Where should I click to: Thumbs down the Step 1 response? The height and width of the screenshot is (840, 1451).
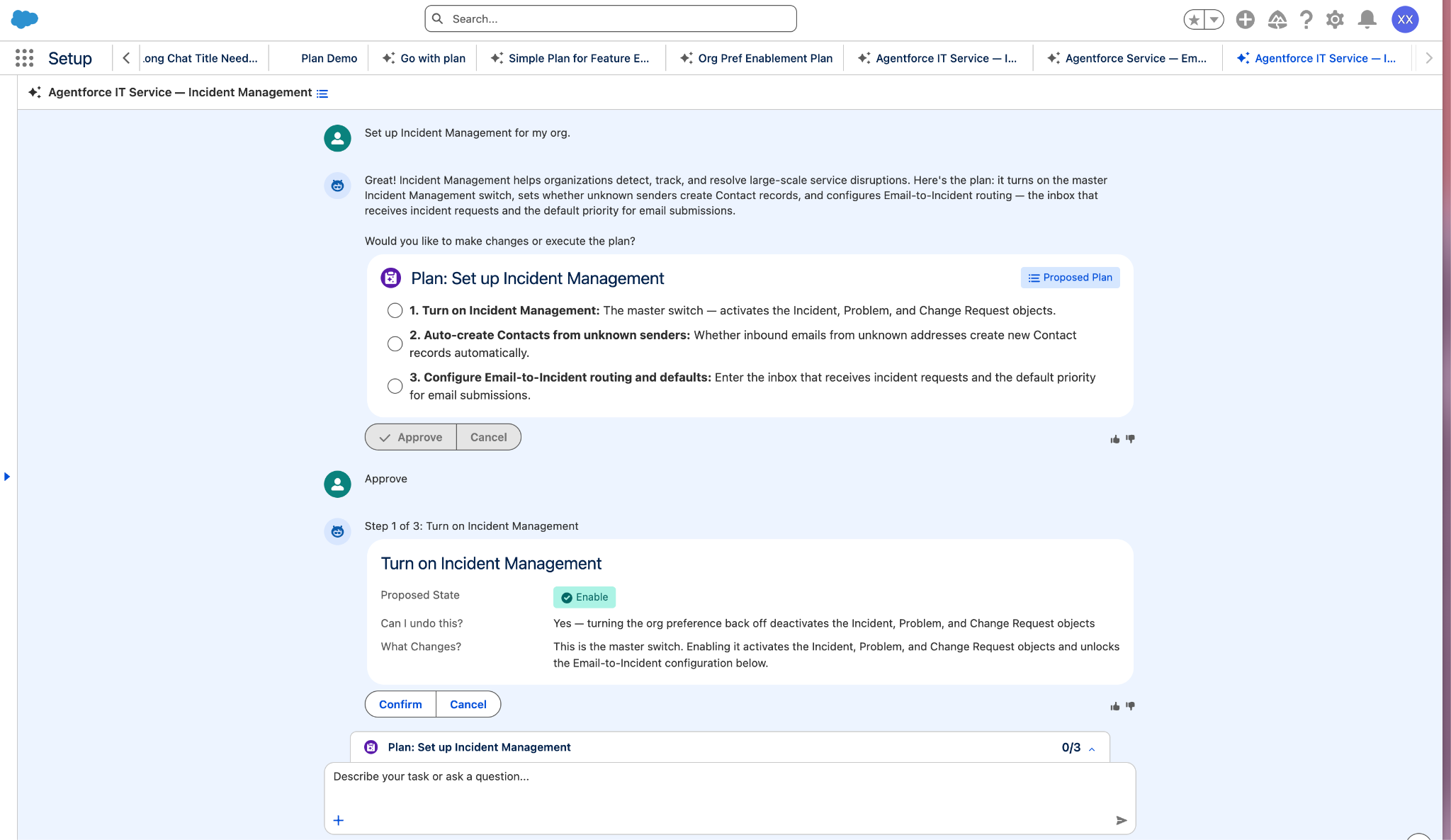pyautogui.click(x=1130, y=706)
